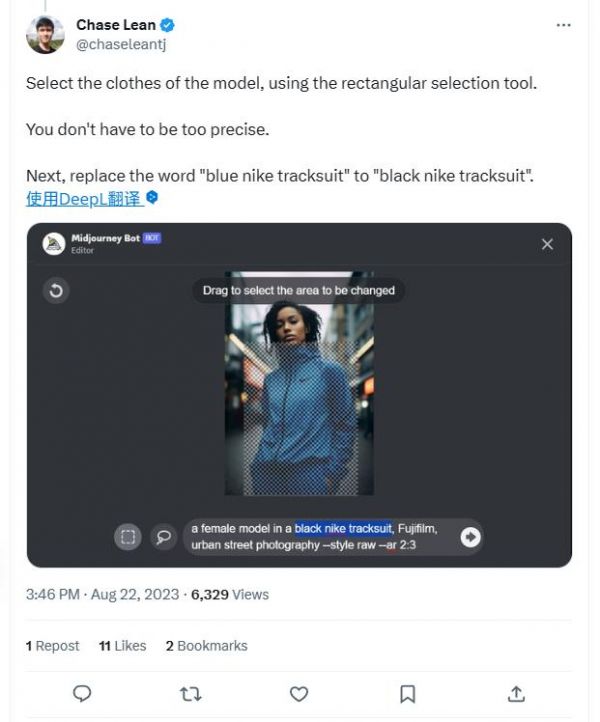The width and height of the screenshot is (600, 722).
Task: View the 11 Likes list
Action: tap(123, 646)
